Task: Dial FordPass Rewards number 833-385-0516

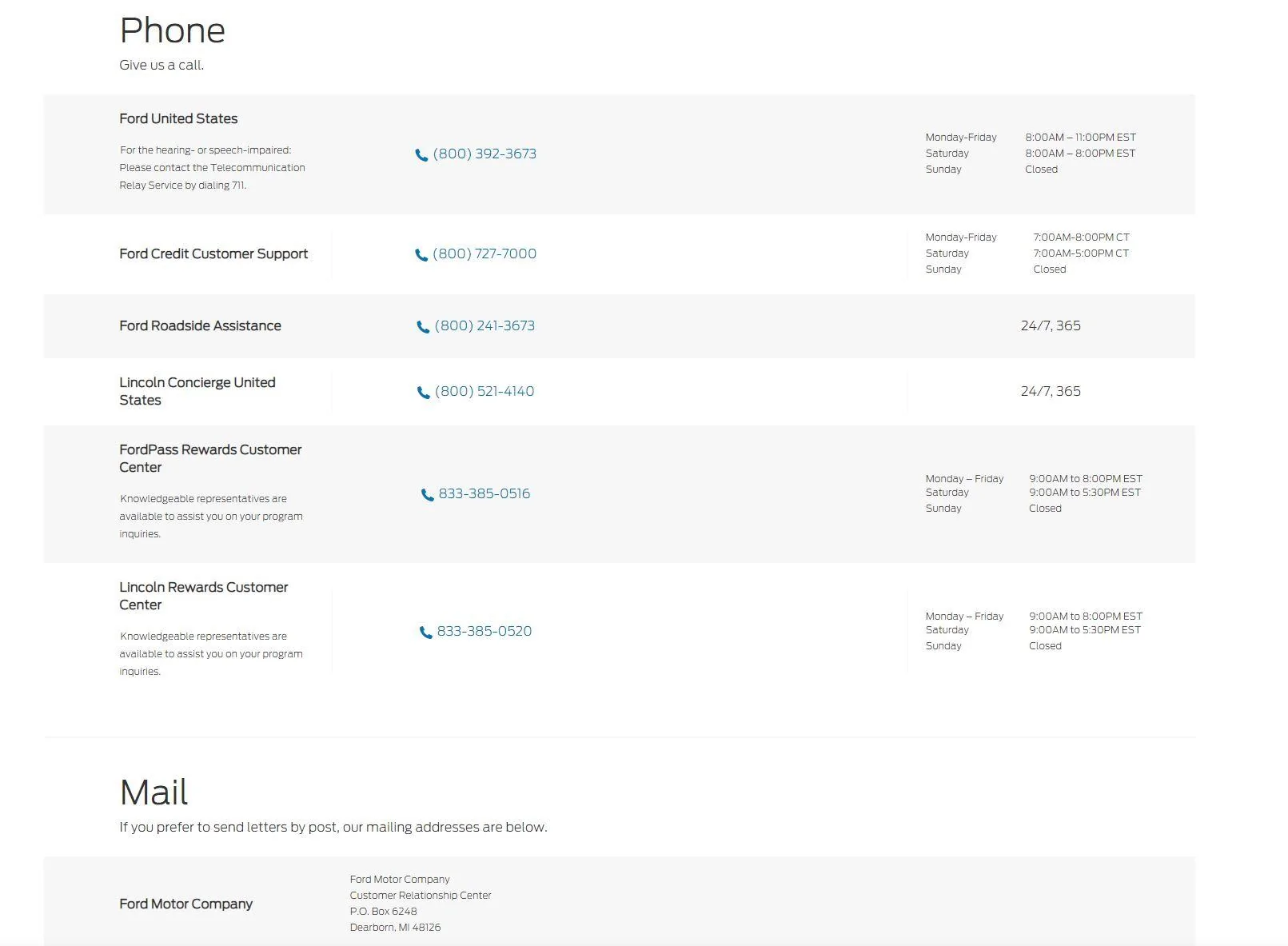Action: coord(484,494)
